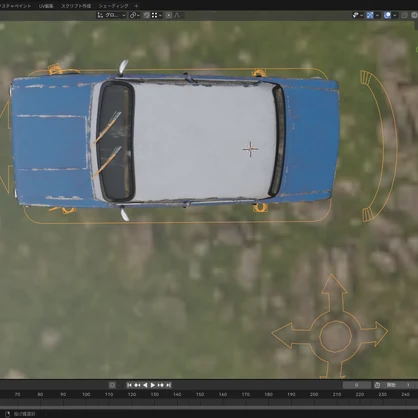418x418 pixels.
Task: Add a new workspace with the plus tab
Action: [x=136, y=6]
